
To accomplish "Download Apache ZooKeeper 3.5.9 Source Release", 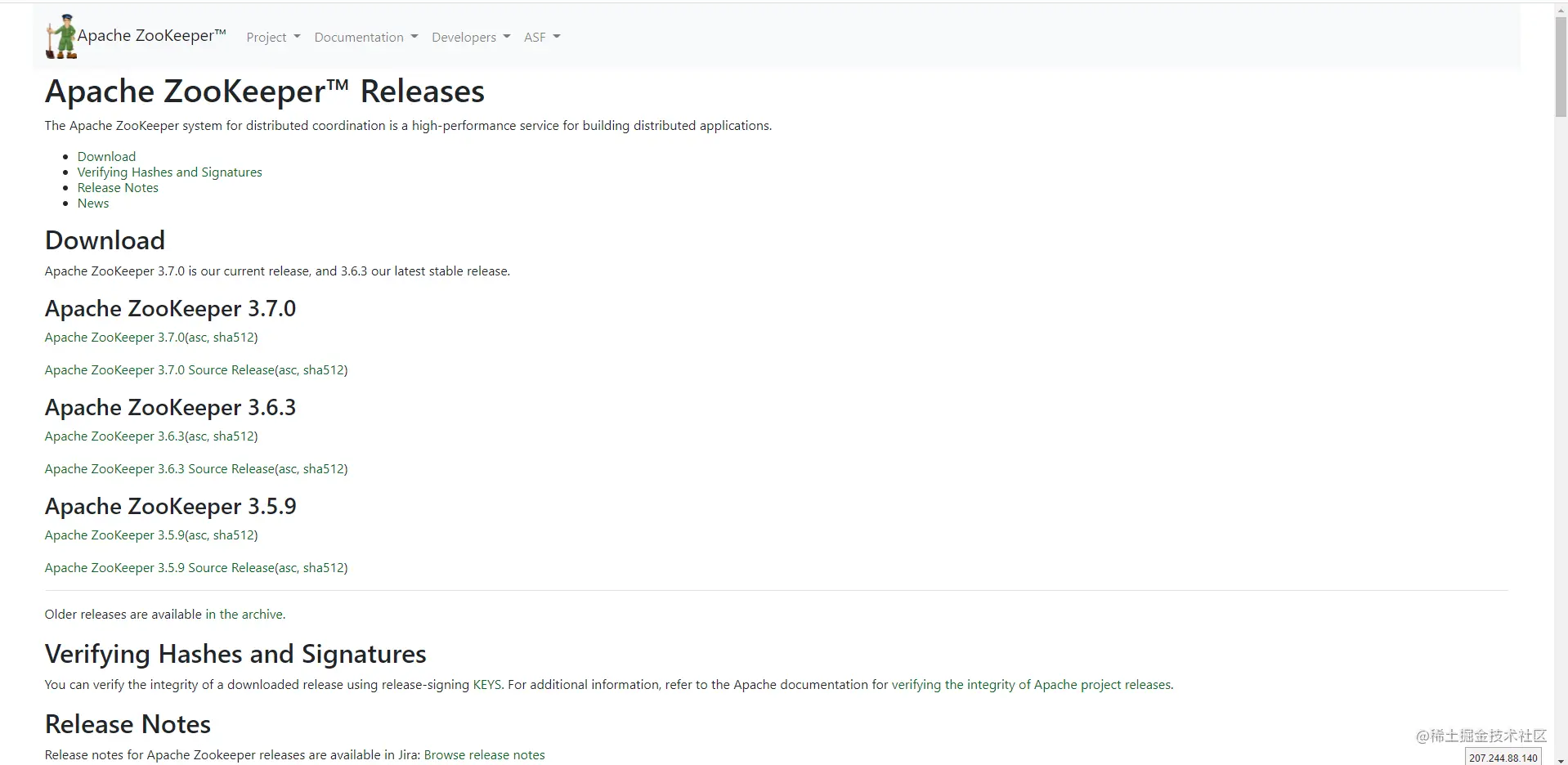I will coord(159,567).
